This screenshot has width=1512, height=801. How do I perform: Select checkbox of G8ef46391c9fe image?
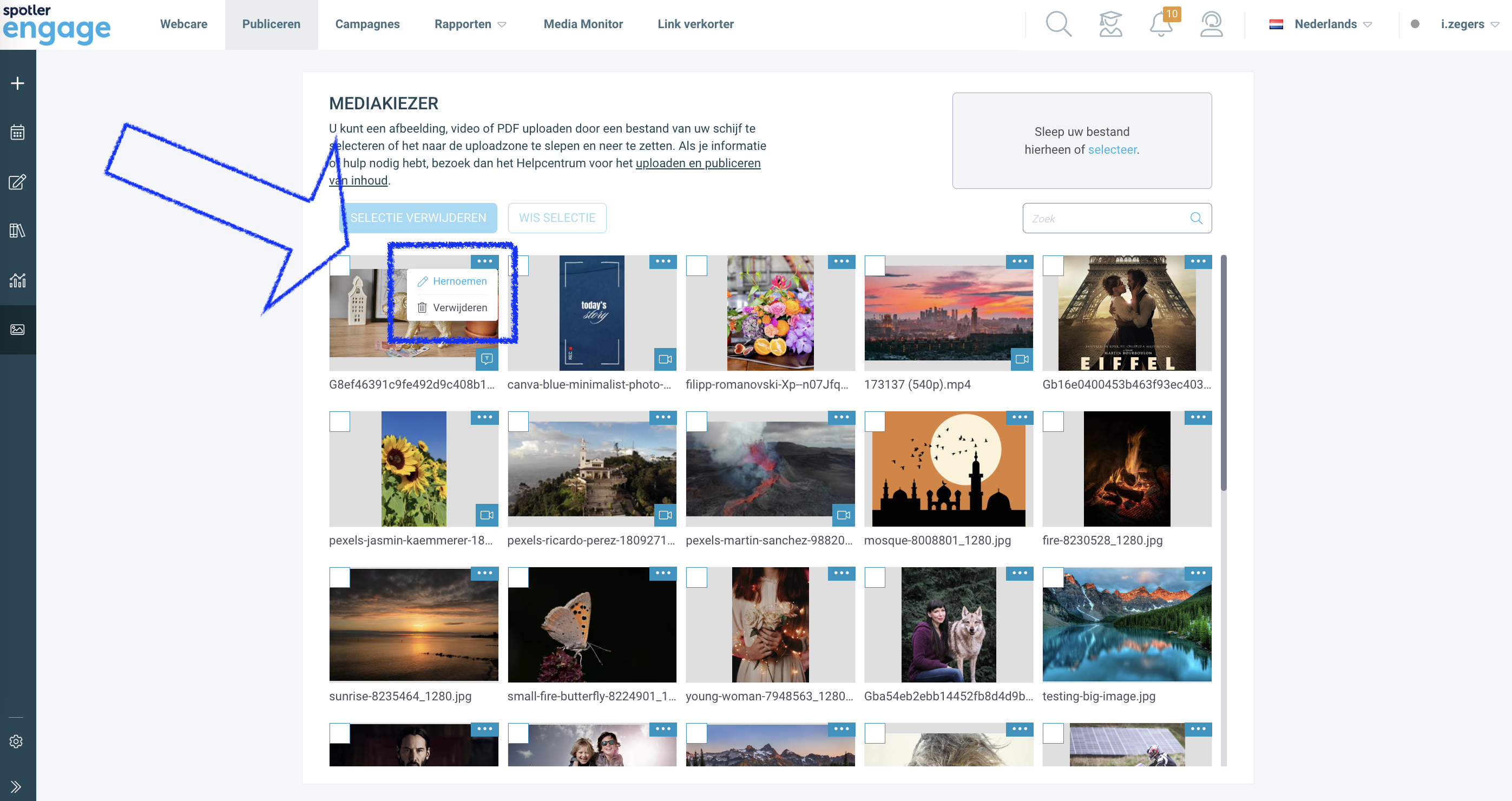pyautogui.click(x=339, y=266)
